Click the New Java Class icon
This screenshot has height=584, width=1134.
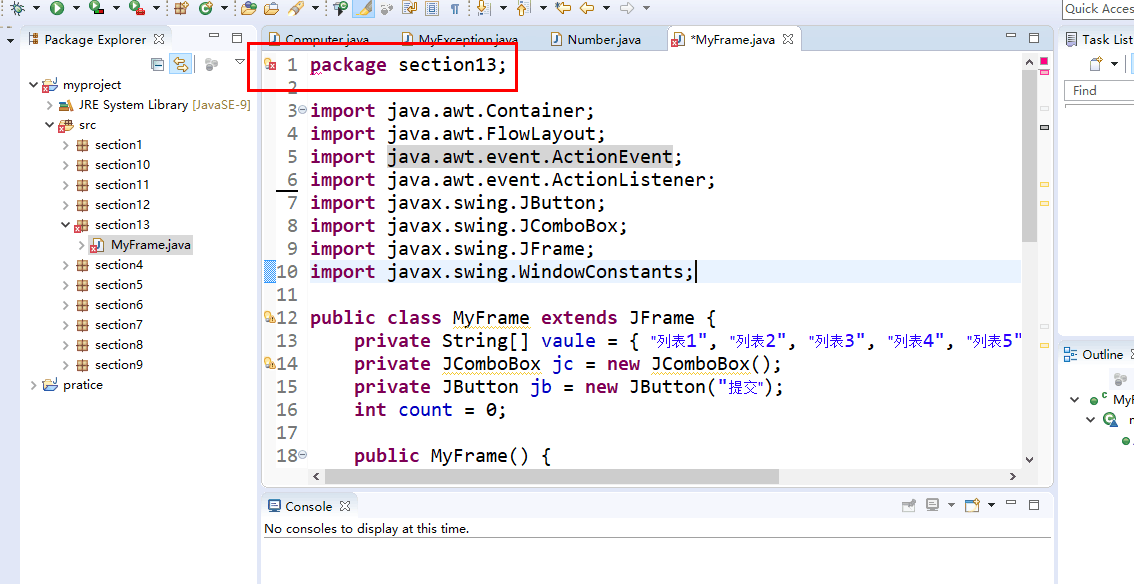tap(206, 8)
